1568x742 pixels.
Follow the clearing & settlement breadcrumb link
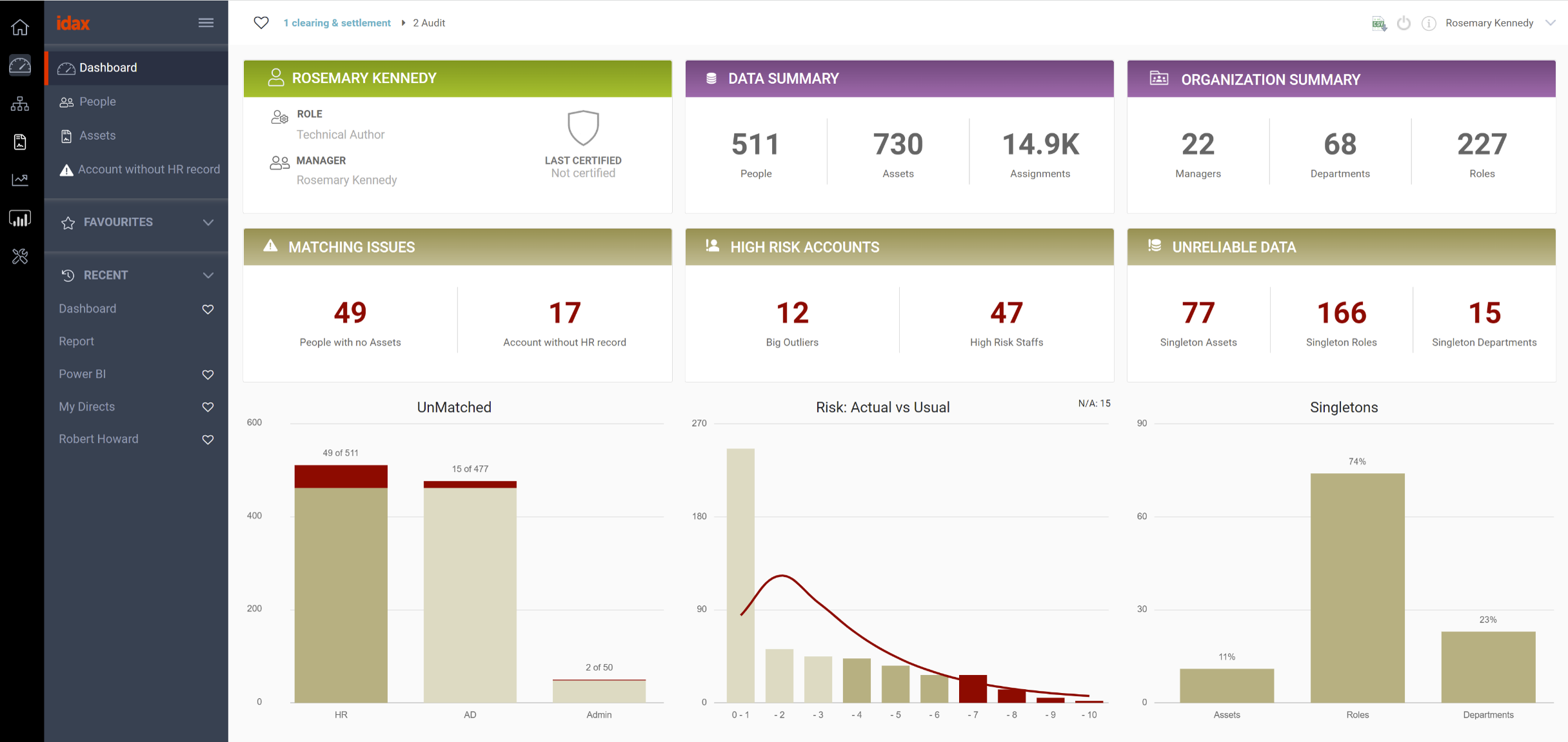click(x=337, y=23)
